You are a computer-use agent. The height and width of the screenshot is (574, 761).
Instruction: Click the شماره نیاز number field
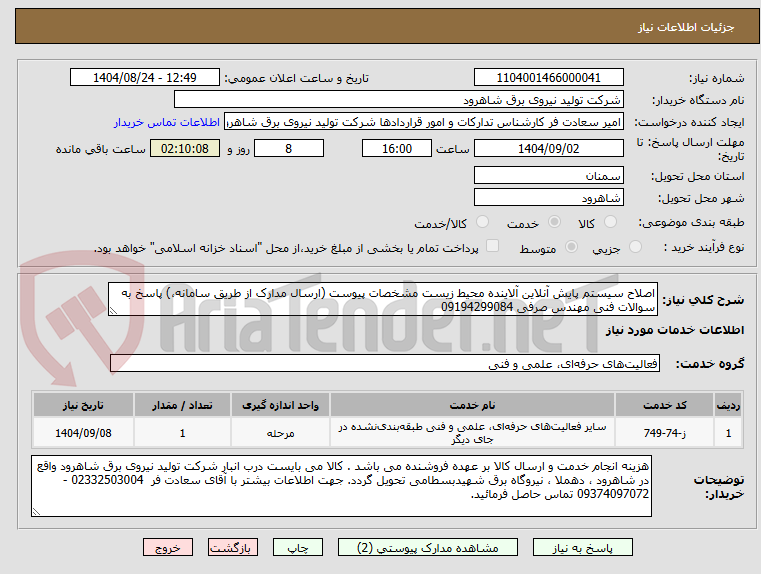point(548,78)
